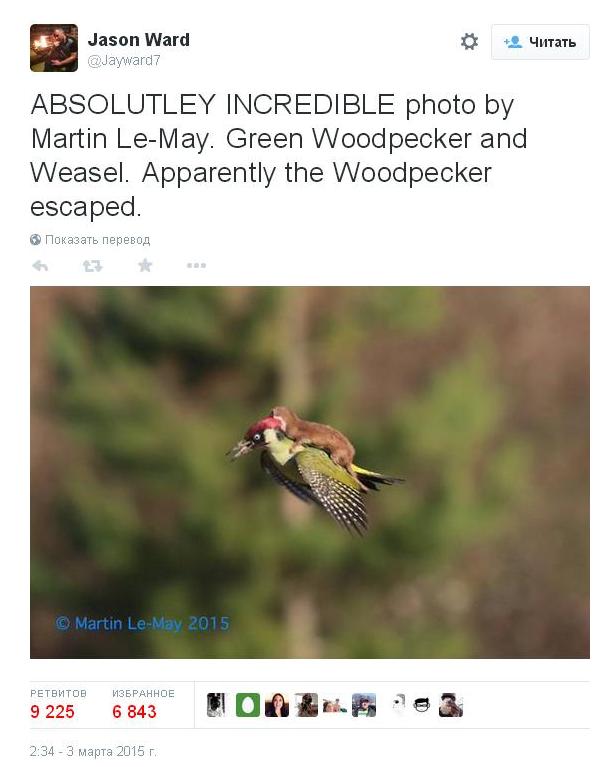Favorite the tweet with the star icon
This screenshot has height=767, width=609.
pos(145,265)
